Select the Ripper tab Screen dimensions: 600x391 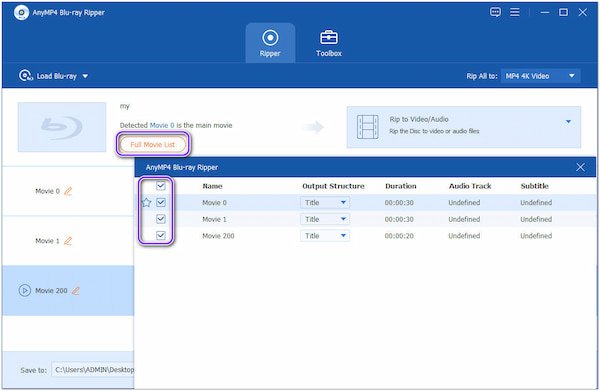click(x=270, y=42)
